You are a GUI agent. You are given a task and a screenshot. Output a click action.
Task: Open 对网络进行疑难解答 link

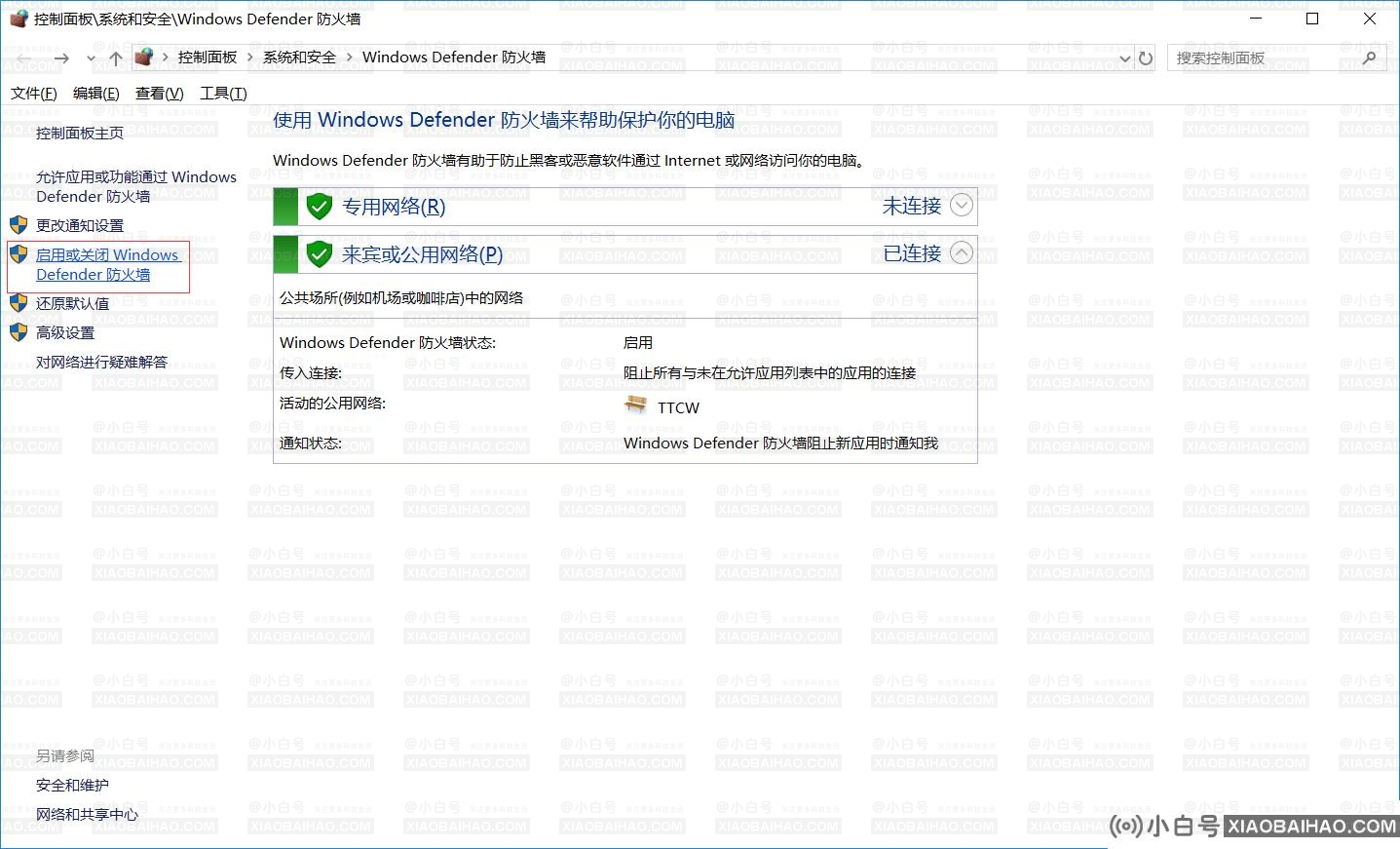pyautogui.click(x=102, y=362)
